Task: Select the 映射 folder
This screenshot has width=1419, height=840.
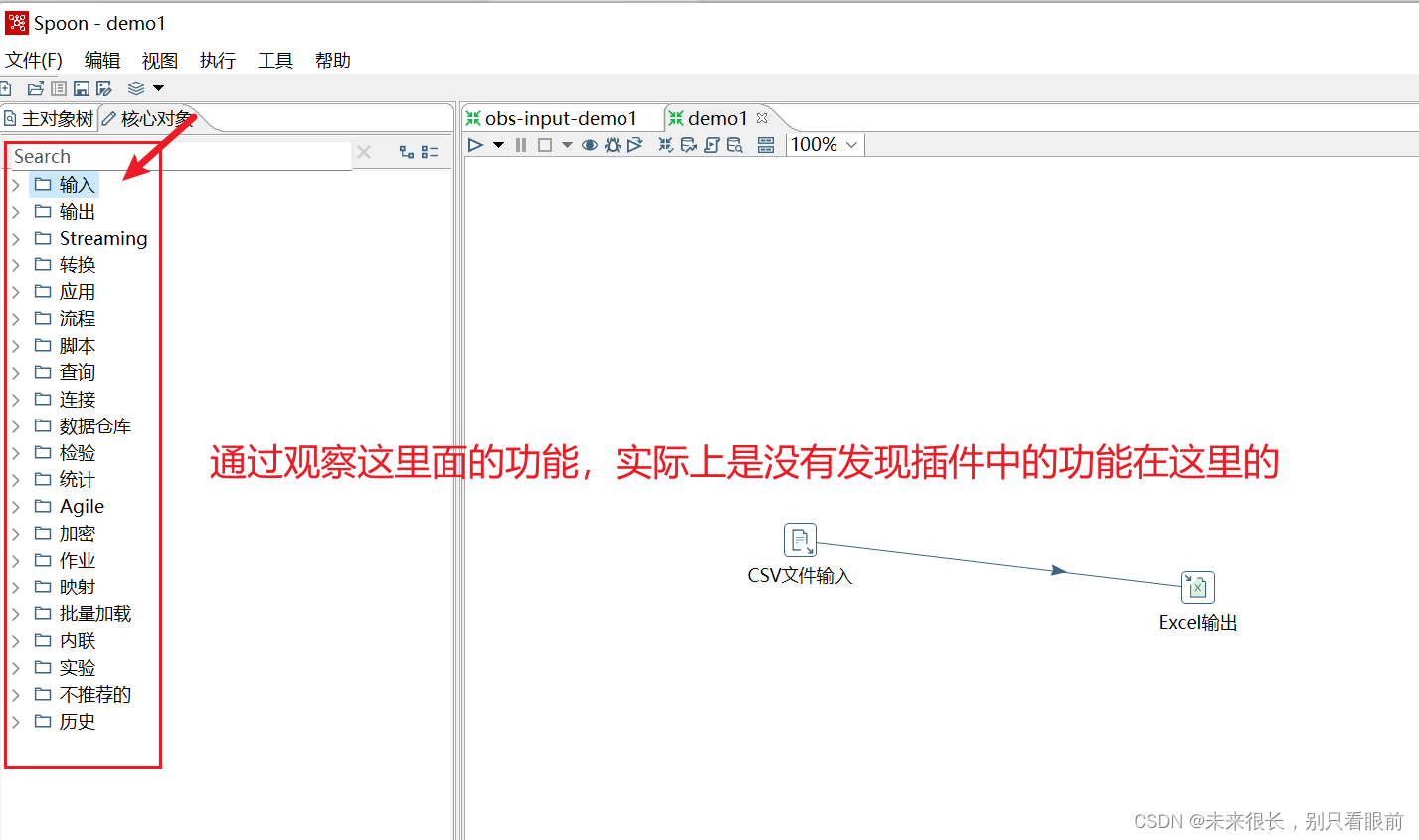Action: tap(65, 588)
